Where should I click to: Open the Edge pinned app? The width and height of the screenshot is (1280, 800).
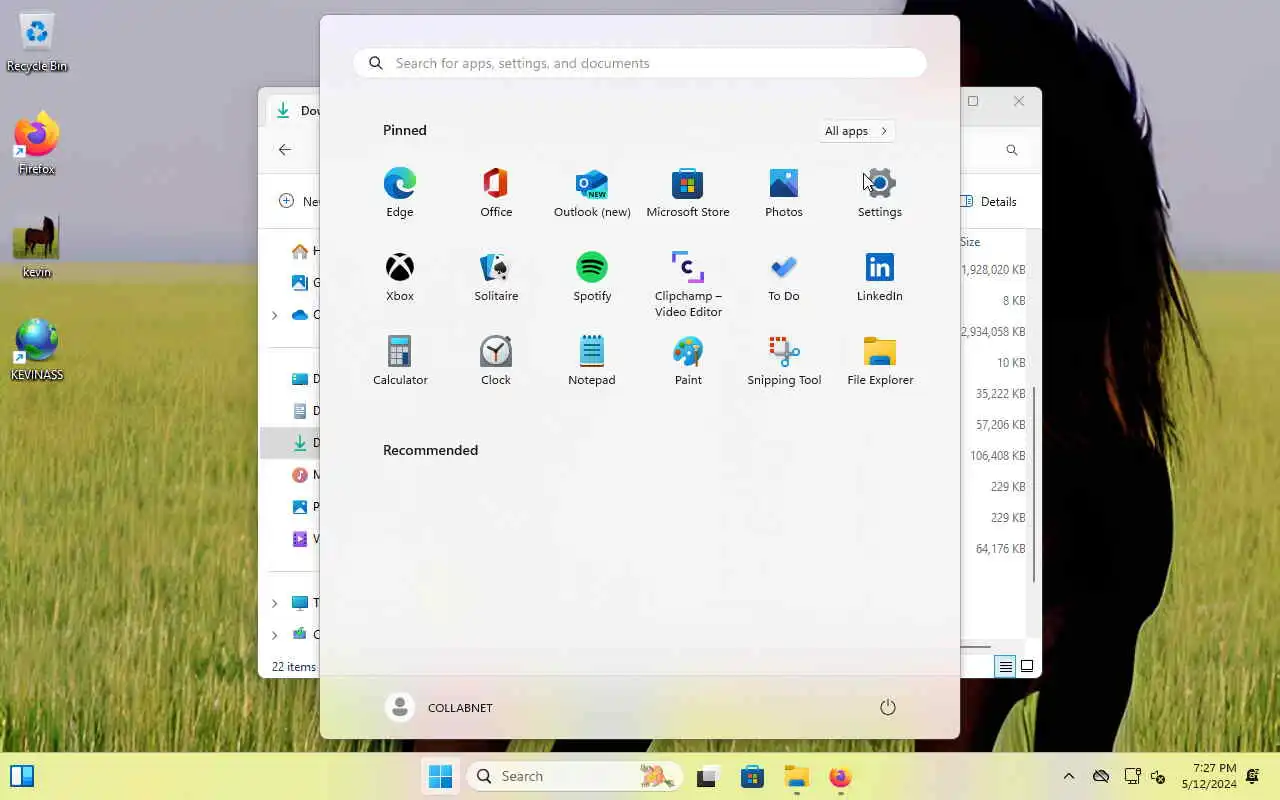(x=400, y=192)
